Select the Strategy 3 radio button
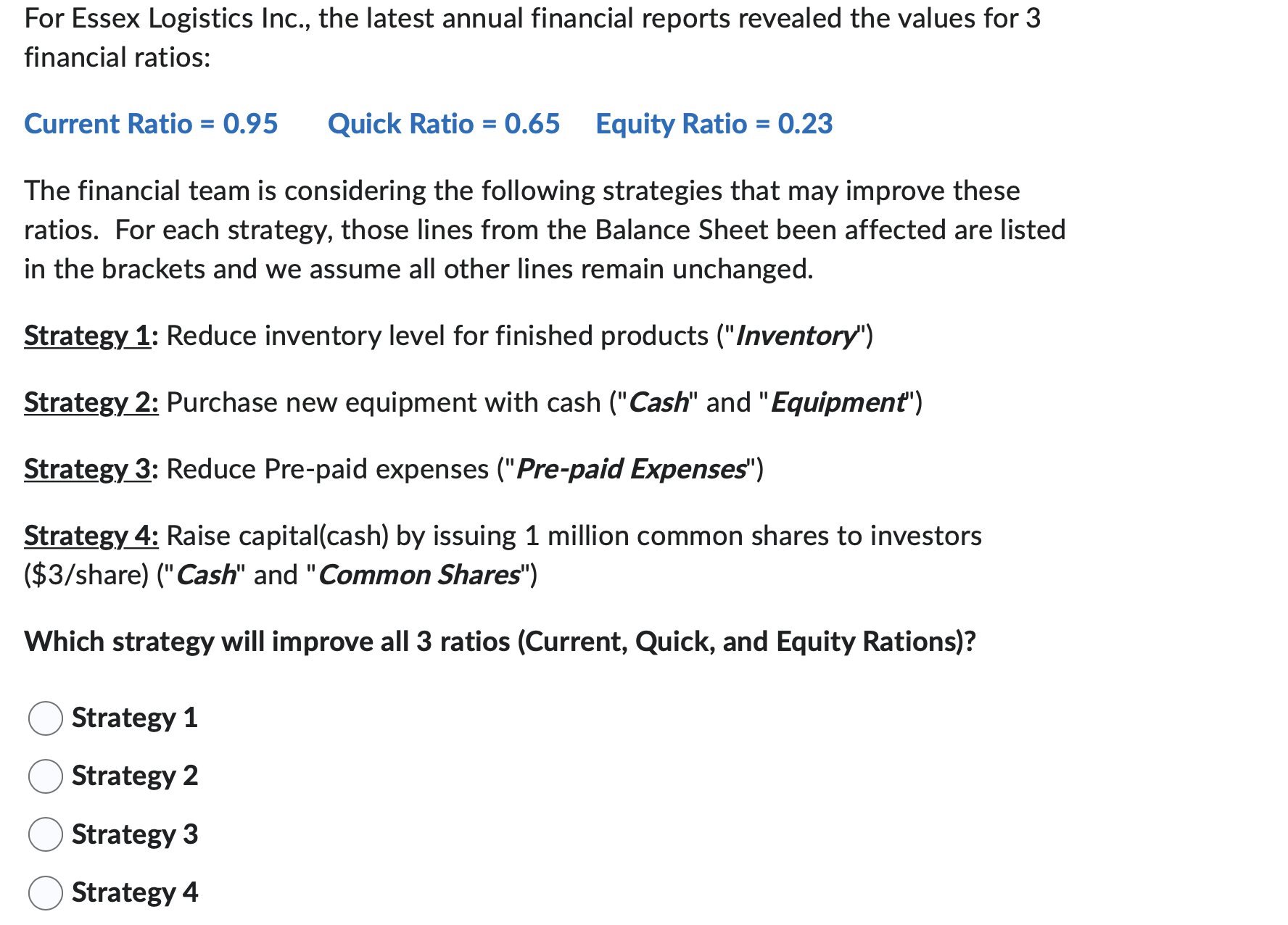Viewport: 1288px width, 925px height. click(45, 835)
